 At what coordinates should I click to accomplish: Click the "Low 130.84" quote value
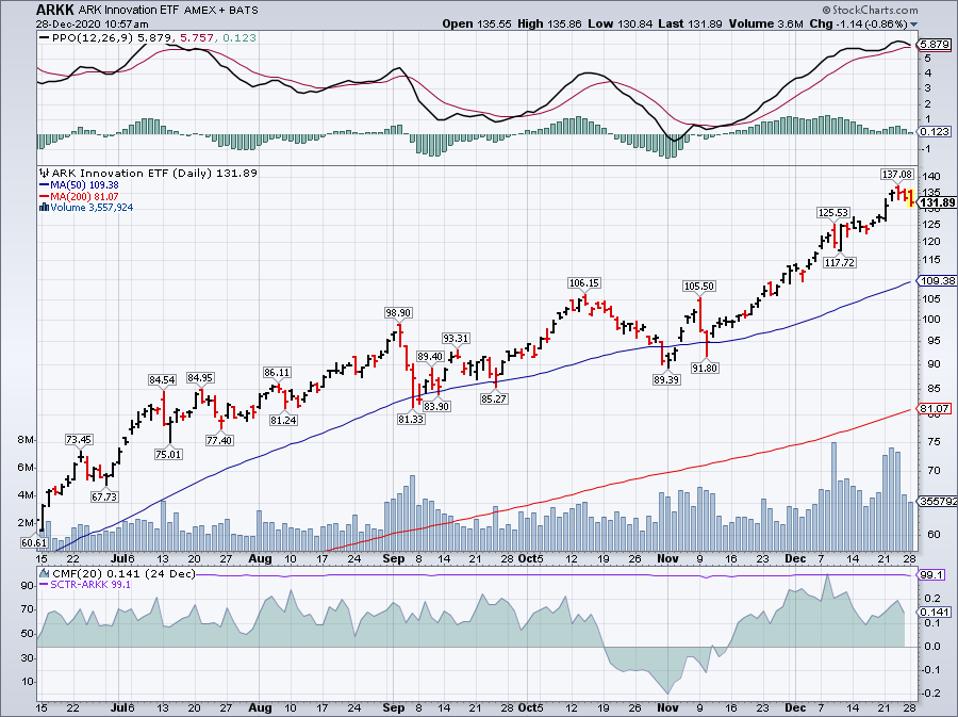(x=620, y=24)
